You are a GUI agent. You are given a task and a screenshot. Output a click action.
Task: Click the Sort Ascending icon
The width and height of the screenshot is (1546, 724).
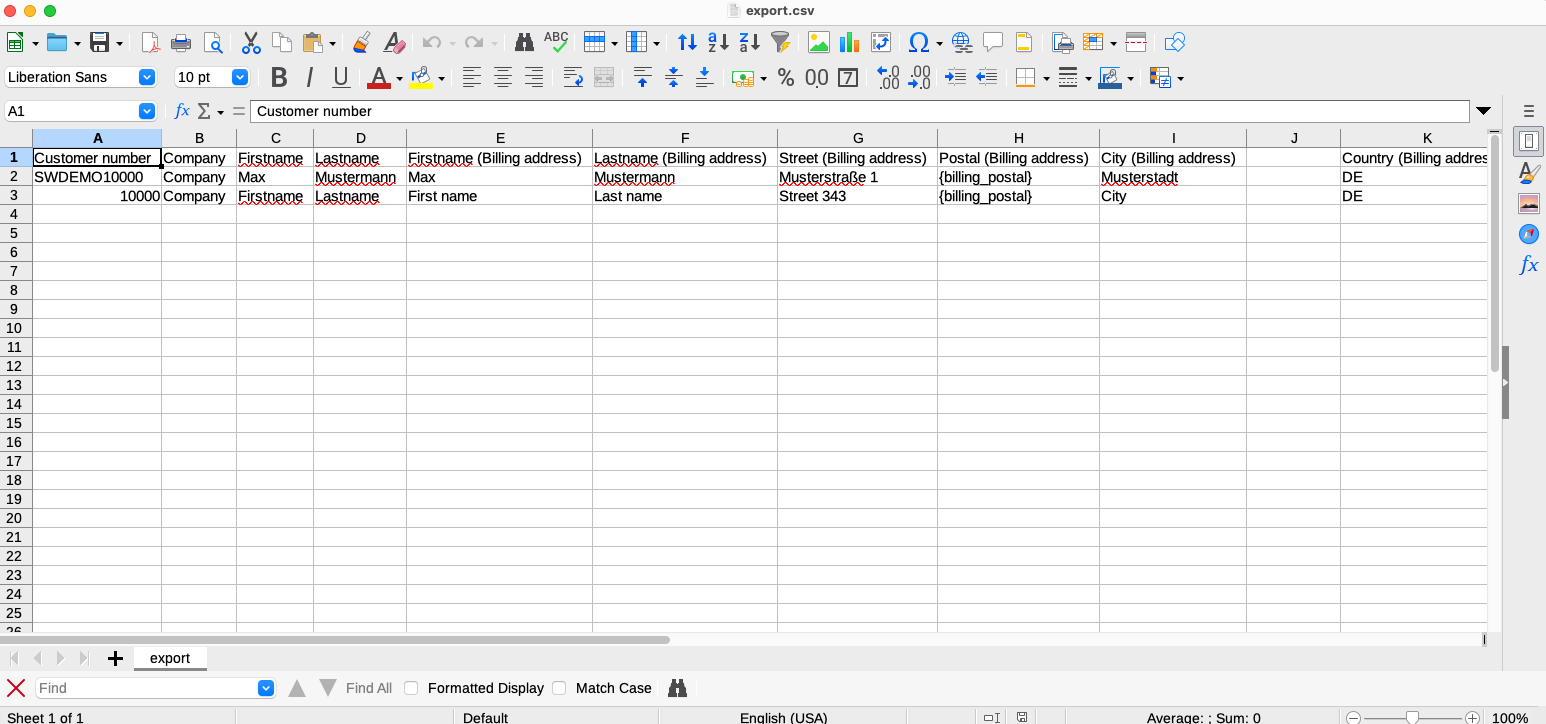pos(718,42)
